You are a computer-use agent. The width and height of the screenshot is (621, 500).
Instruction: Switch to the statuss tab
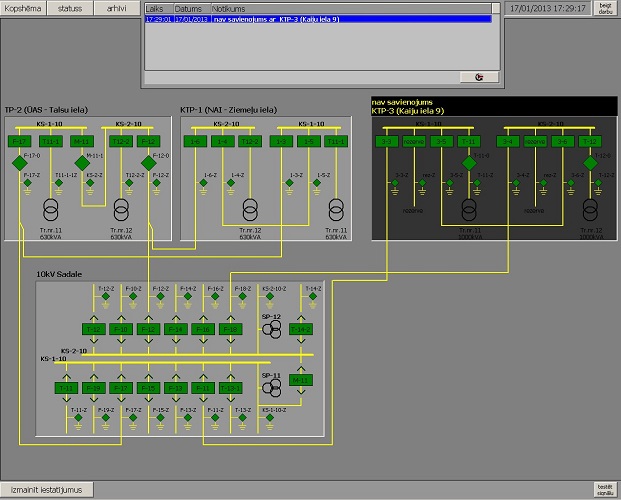coord(70,7)
